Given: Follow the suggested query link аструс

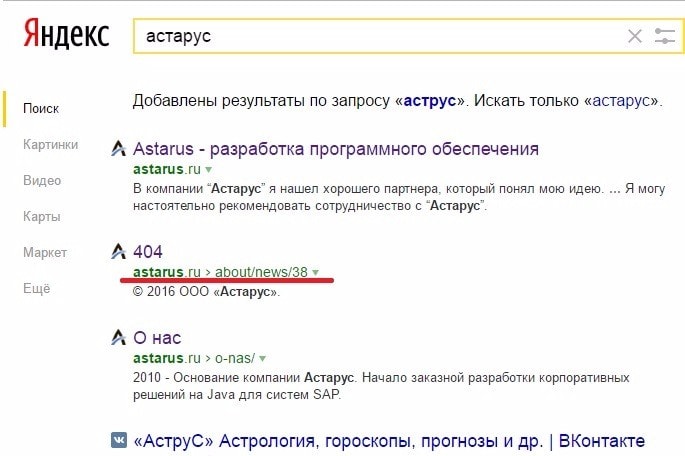Looking at the screenshot, I should pyautogui.click(x=430, y=101).
